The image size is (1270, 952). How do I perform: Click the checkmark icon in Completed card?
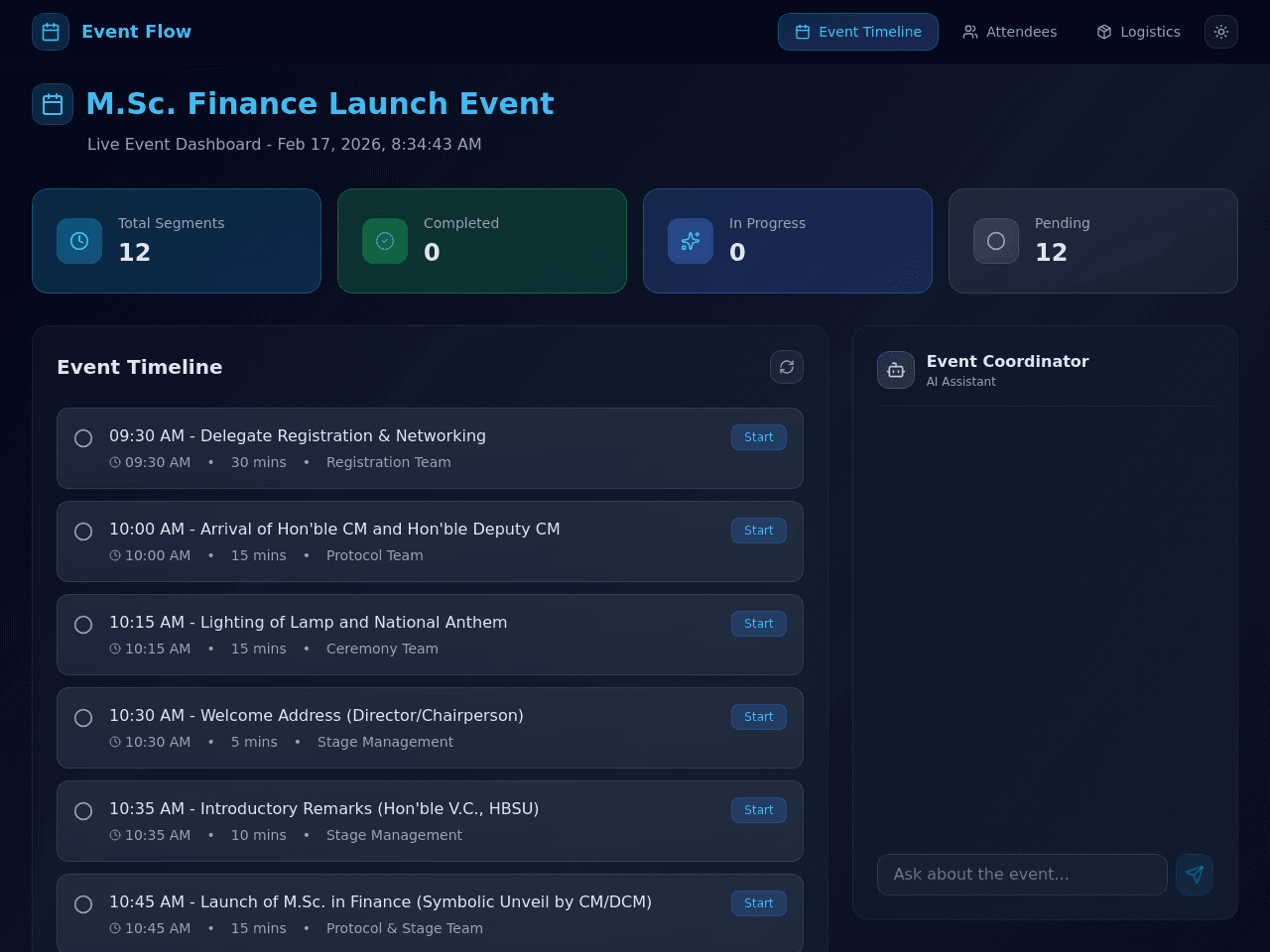(385, 241)
